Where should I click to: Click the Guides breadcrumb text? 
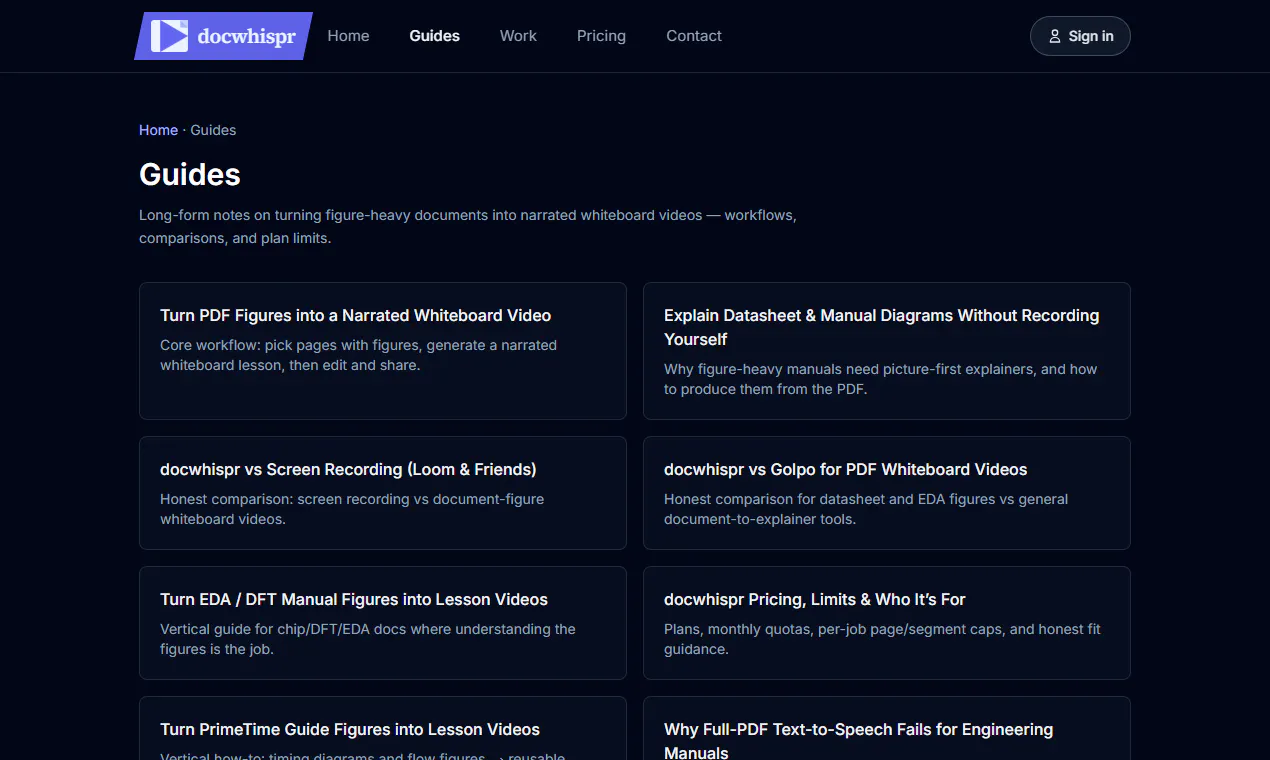pyautogui.click(x=213, y=130)
